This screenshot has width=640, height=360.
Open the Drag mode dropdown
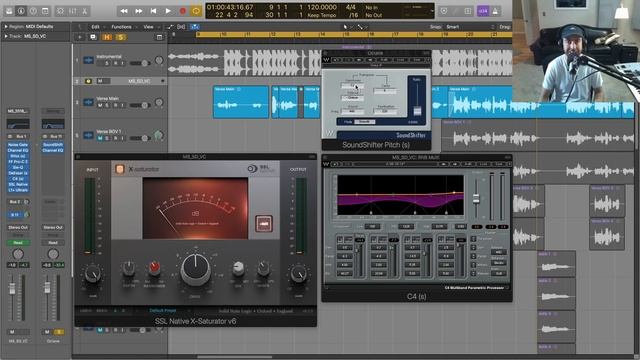pos(505,27)
